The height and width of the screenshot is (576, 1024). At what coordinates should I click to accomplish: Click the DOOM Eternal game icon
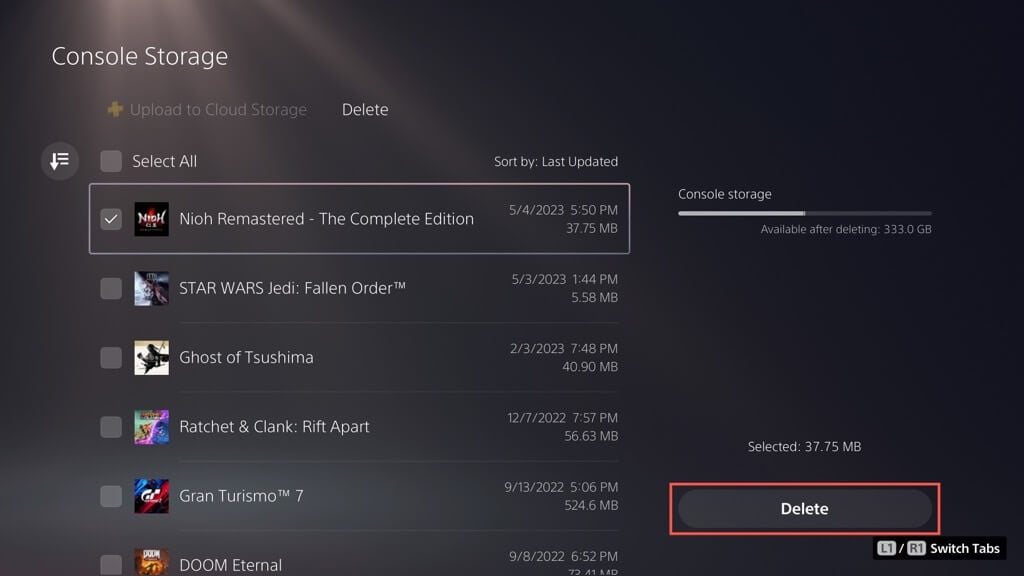click(151, 563)
